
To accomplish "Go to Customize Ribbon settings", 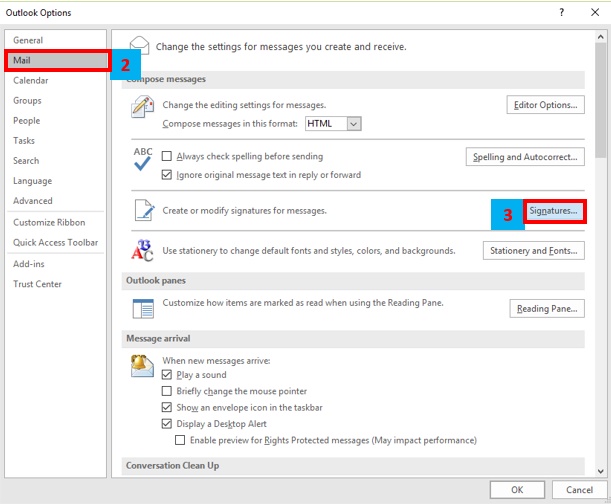I will tap(49, 222).
